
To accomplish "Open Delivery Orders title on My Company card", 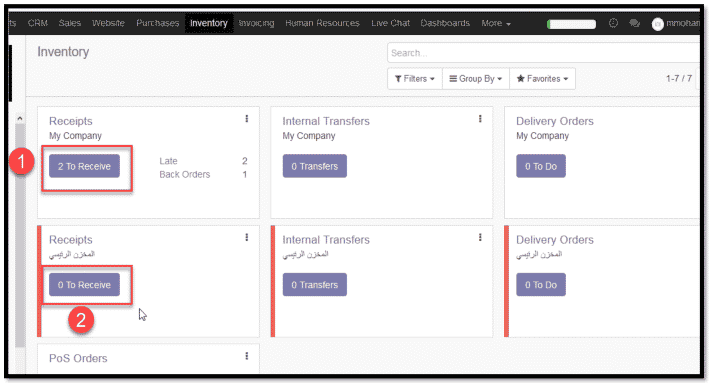I will pos(555,121).
